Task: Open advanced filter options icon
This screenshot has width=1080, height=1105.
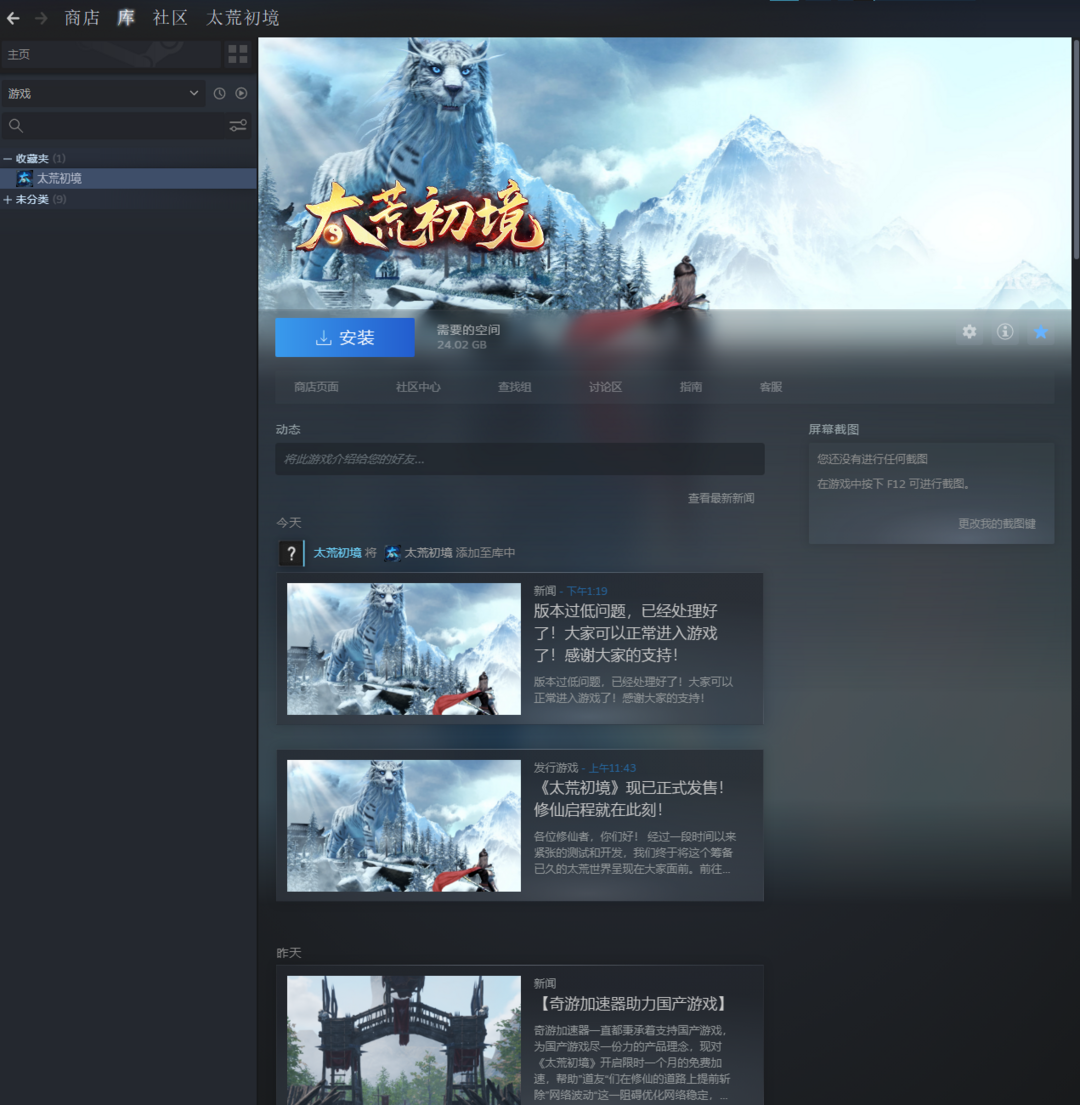Action: pos(238,125)
